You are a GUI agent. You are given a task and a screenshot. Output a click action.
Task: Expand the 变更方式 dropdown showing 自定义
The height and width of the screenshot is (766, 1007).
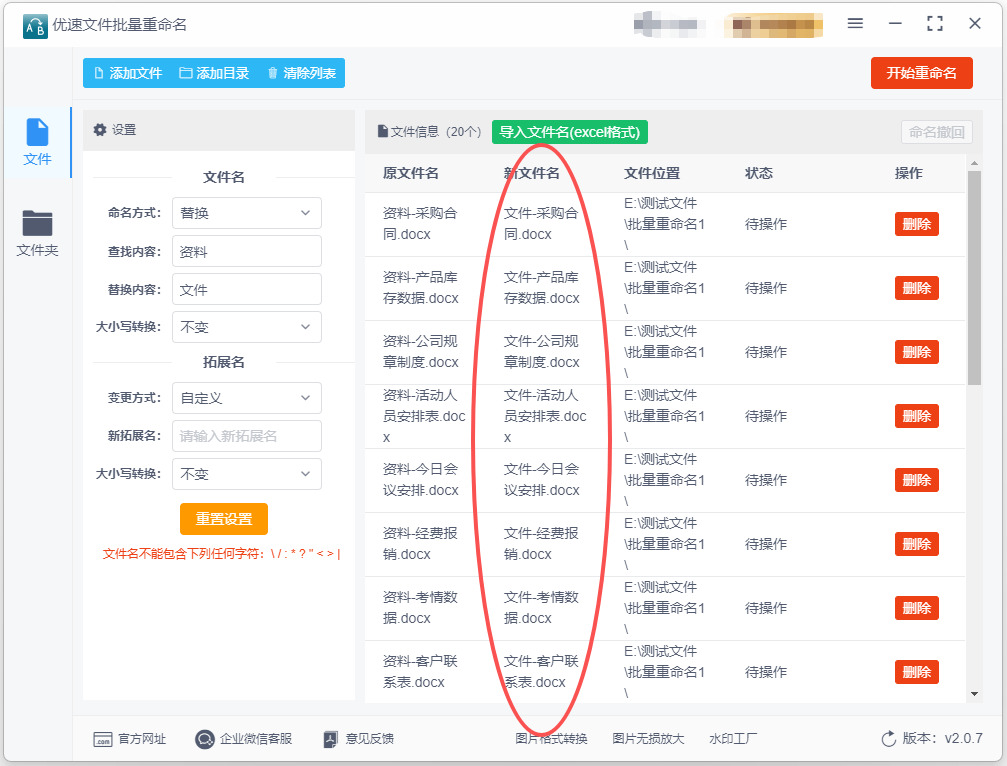[246, 398]
